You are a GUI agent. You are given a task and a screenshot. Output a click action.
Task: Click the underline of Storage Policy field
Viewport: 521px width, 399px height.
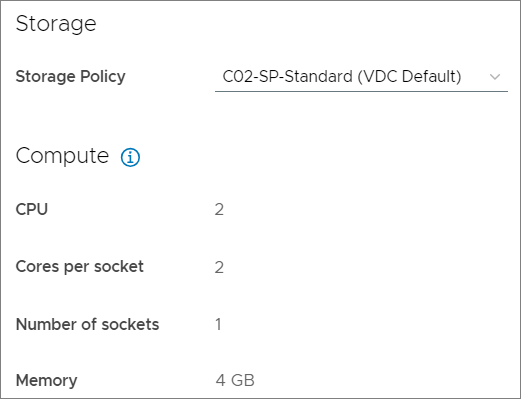361,91
